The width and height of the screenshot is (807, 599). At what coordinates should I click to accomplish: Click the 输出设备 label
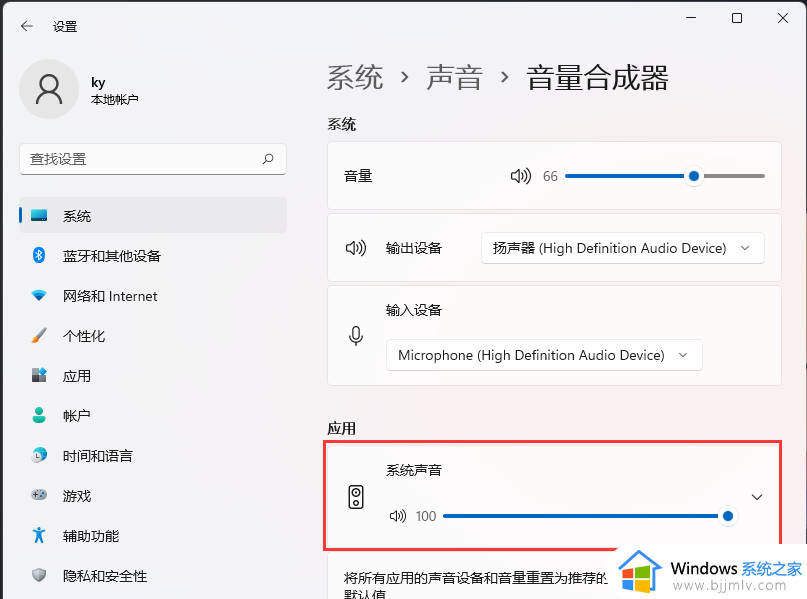point(414,248)
